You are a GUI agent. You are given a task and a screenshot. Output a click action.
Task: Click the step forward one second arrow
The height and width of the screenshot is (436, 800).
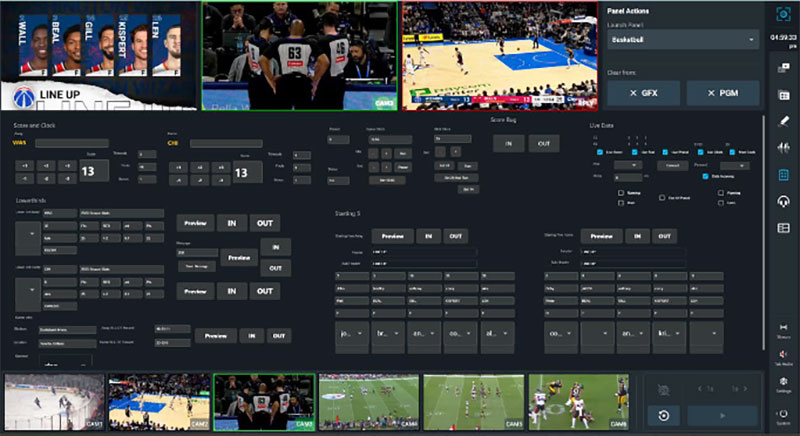(x=739, y=389)
